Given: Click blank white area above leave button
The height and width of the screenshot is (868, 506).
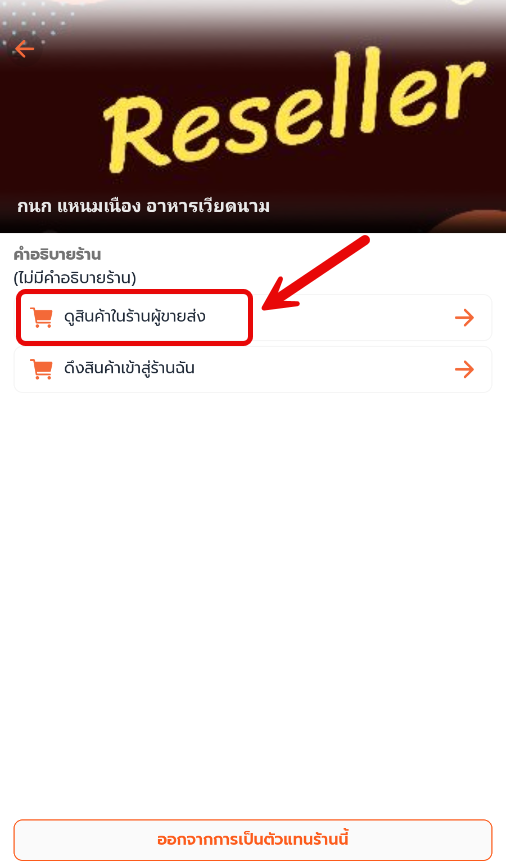Looking at the screenshot, I should click(253, 609).
